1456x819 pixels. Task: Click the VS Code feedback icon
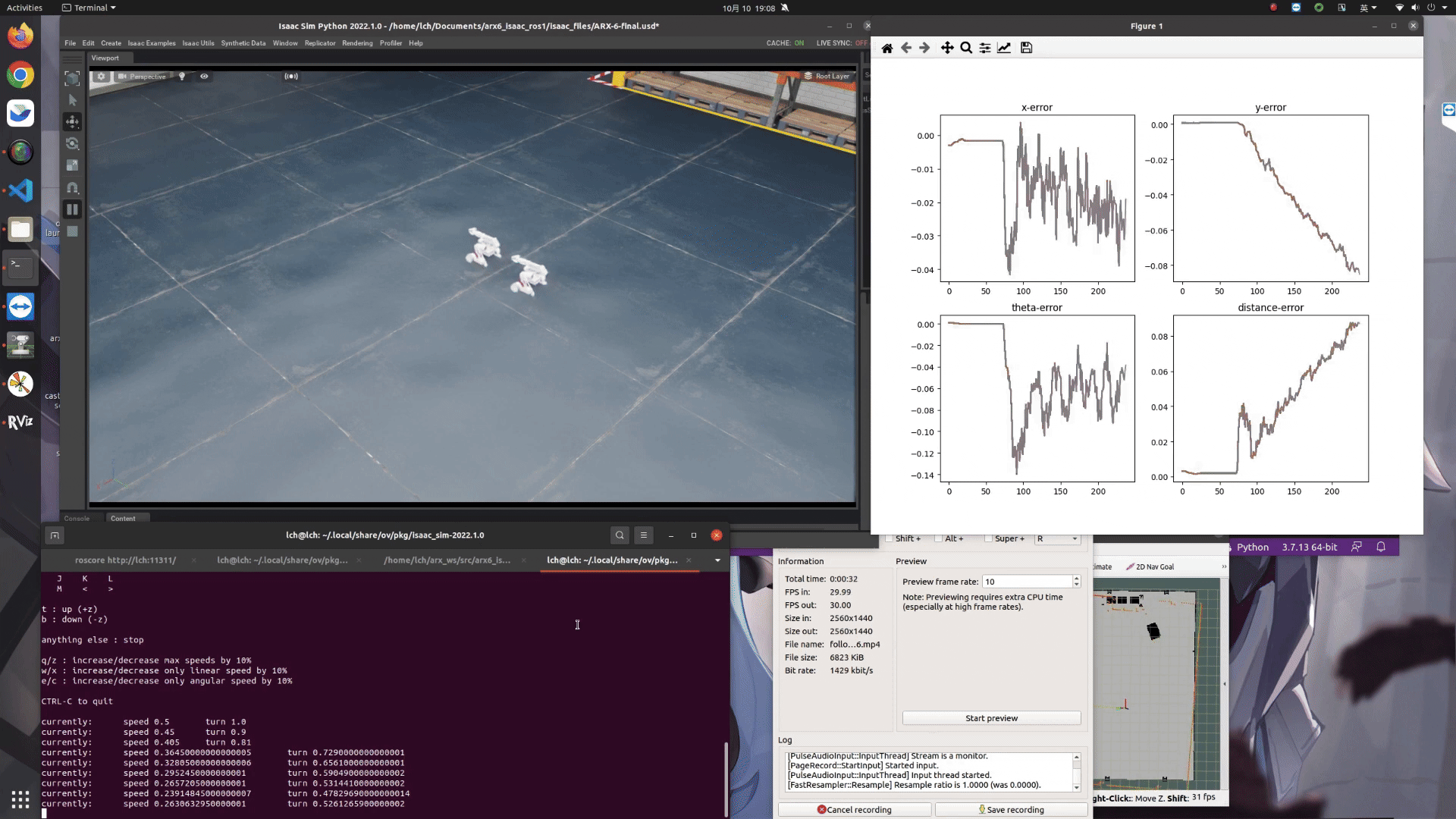1357,547
